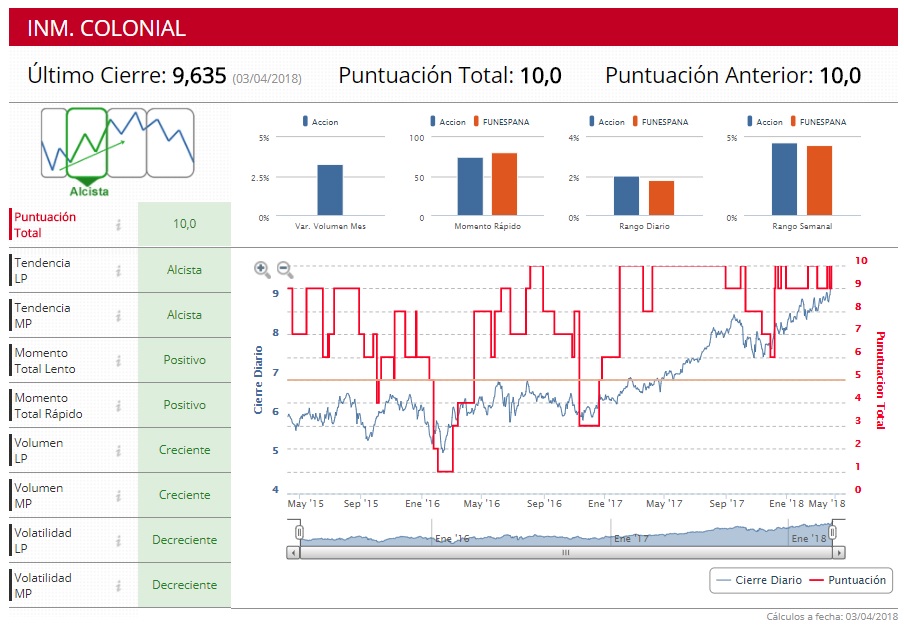Viewport: 904px width, 627px height.
Task: Open info icon for Volatilidad LP
Action: pos(119,540)
